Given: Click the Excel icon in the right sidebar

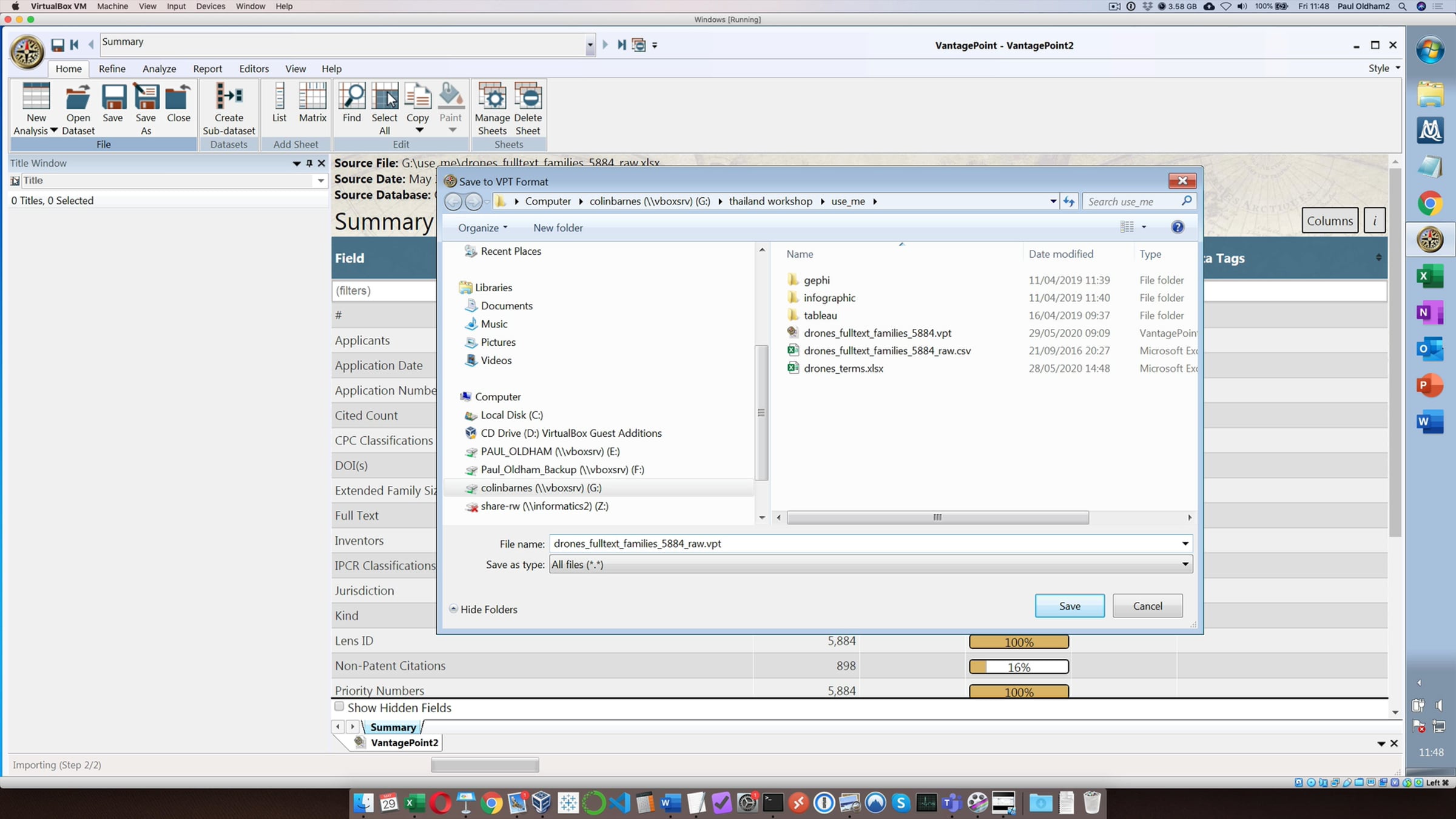Looking at the screenshot, I should (x=1430, y=276).
